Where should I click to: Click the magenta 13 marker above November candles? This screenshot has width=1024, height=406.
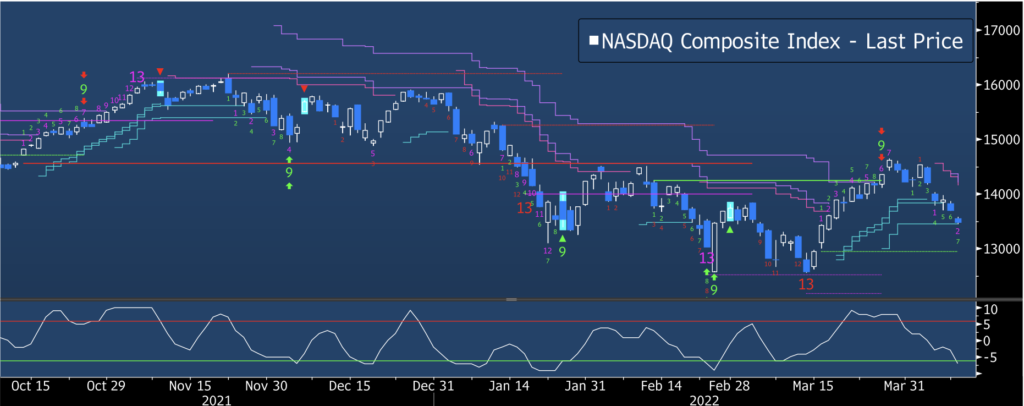(137, 78)
